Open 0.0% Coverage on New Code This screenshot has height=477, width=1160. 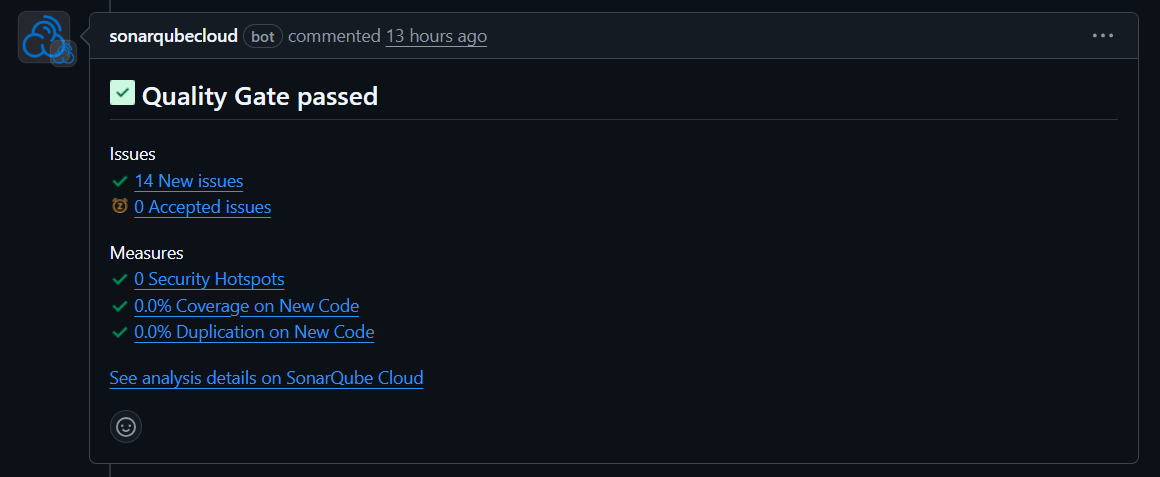[x=247, y=306]
